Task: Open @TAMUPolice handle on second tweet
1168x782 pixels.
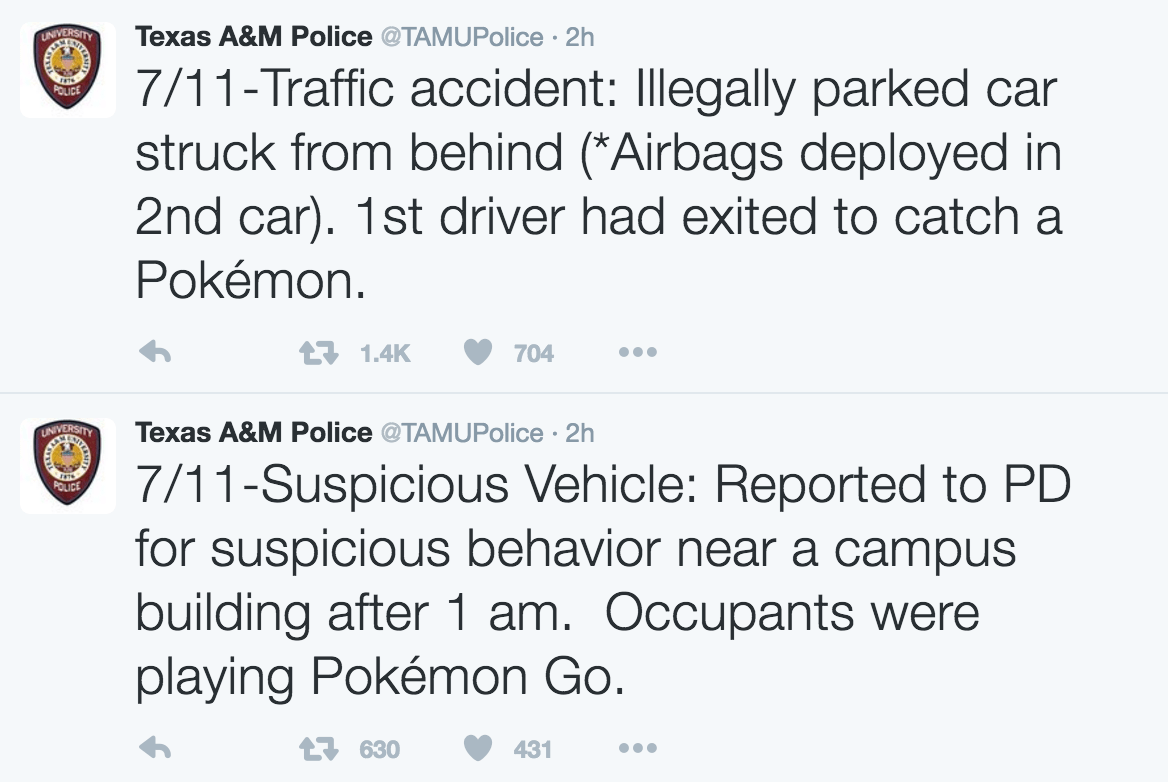Action: [462, 433]
